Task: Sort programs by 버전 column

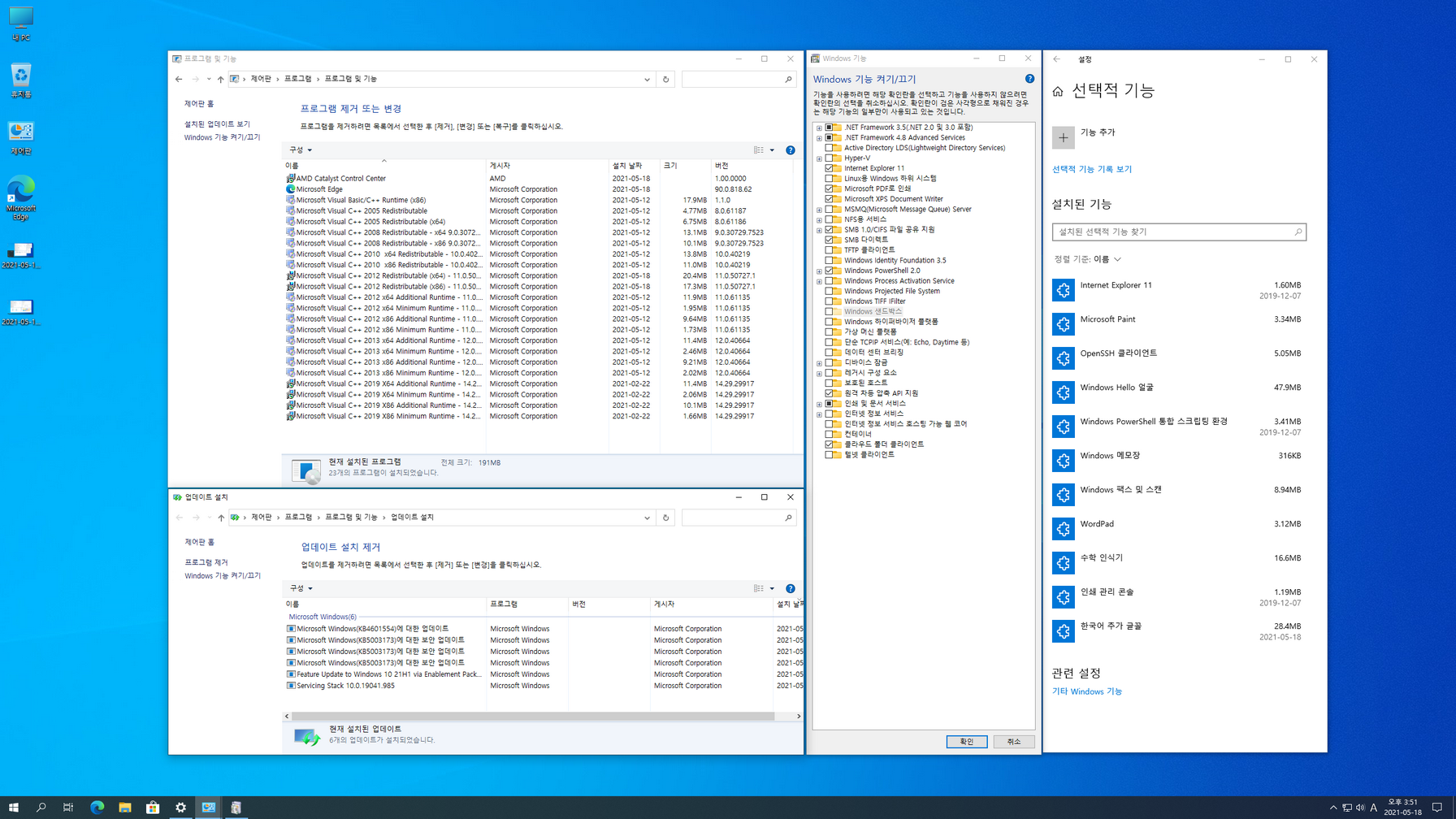Action: point(752,166)
